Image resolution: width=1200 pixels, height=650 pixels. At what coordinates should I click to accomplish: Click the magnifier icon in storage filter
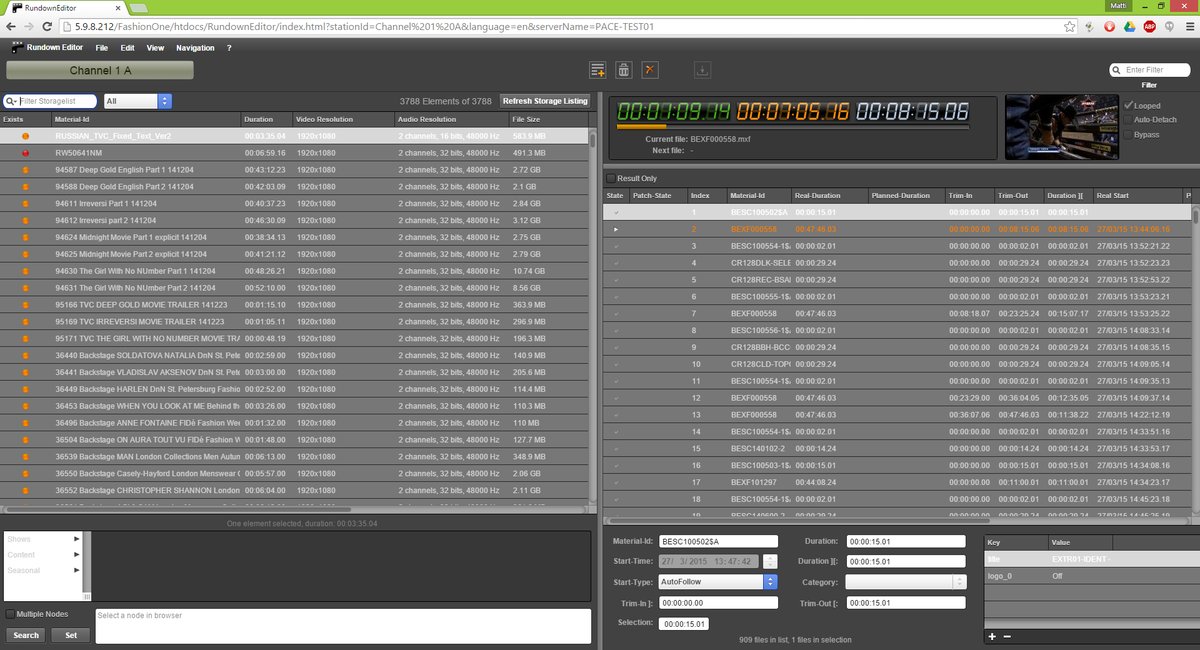11,101
